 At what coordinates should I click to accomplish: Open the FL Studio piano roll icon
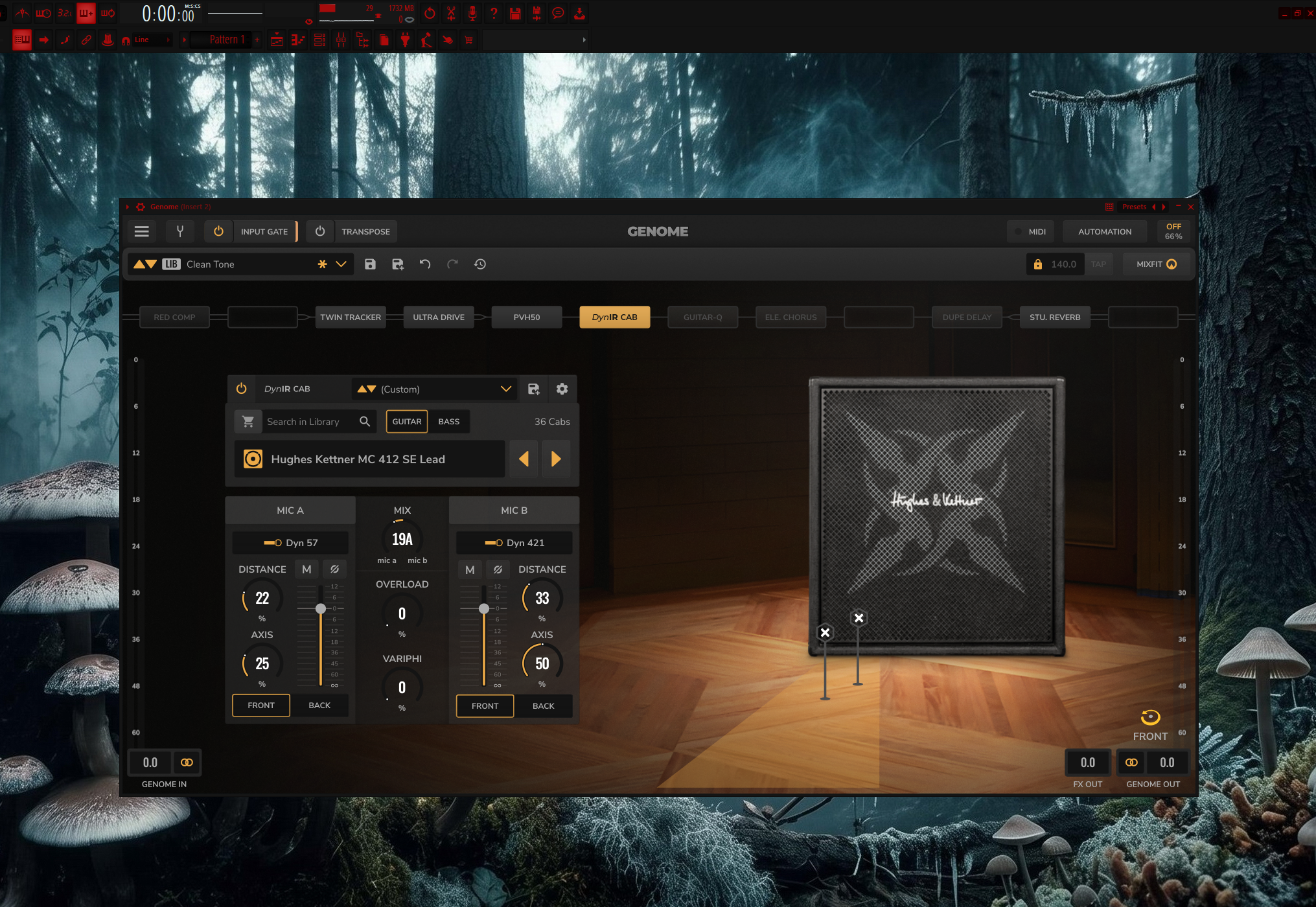[x=298, y=40]
